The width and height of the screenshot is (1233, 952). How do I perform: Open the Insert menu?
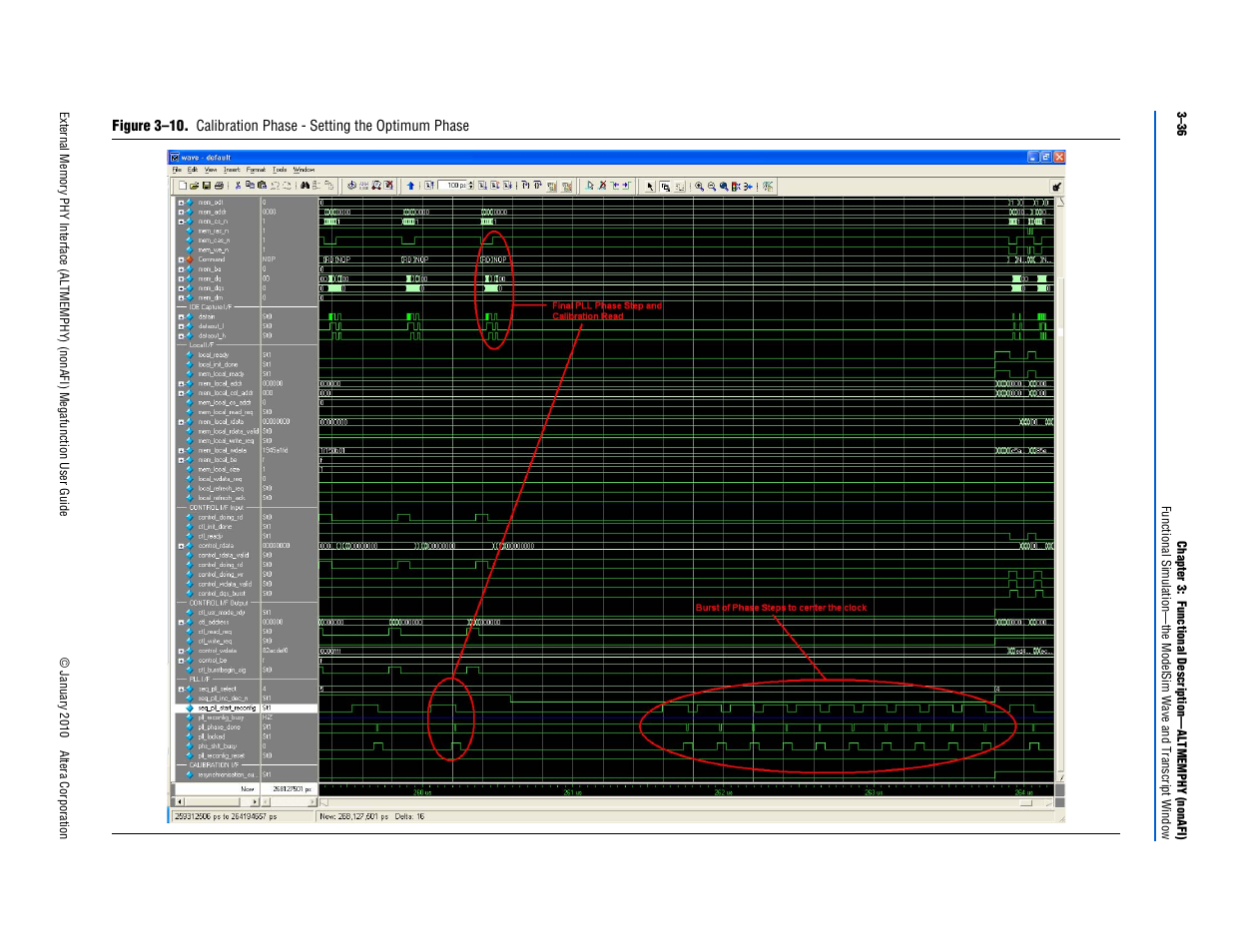click(x=231, y=170)
